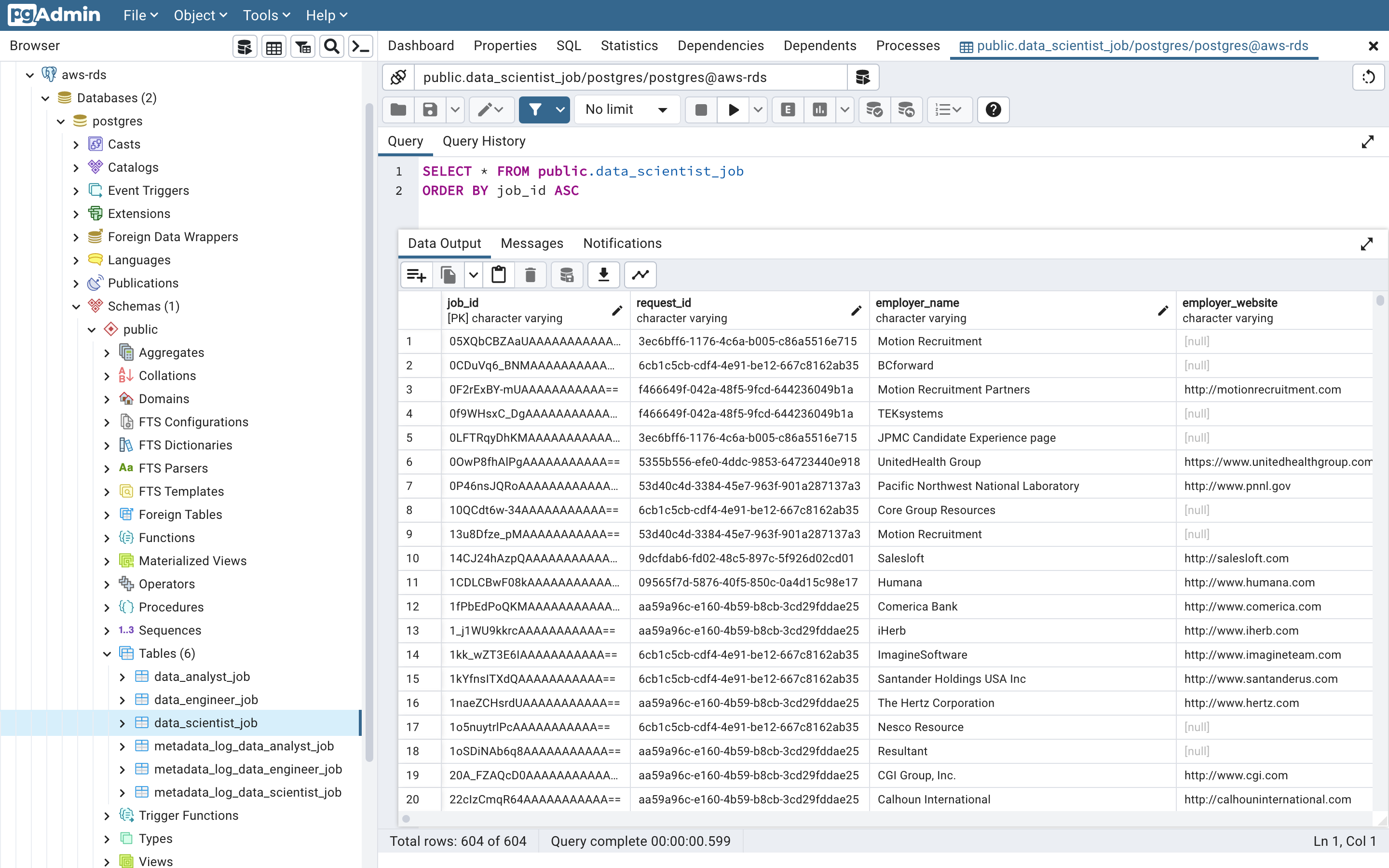
Task: Click the Explain button
Action: pos(788,109)
